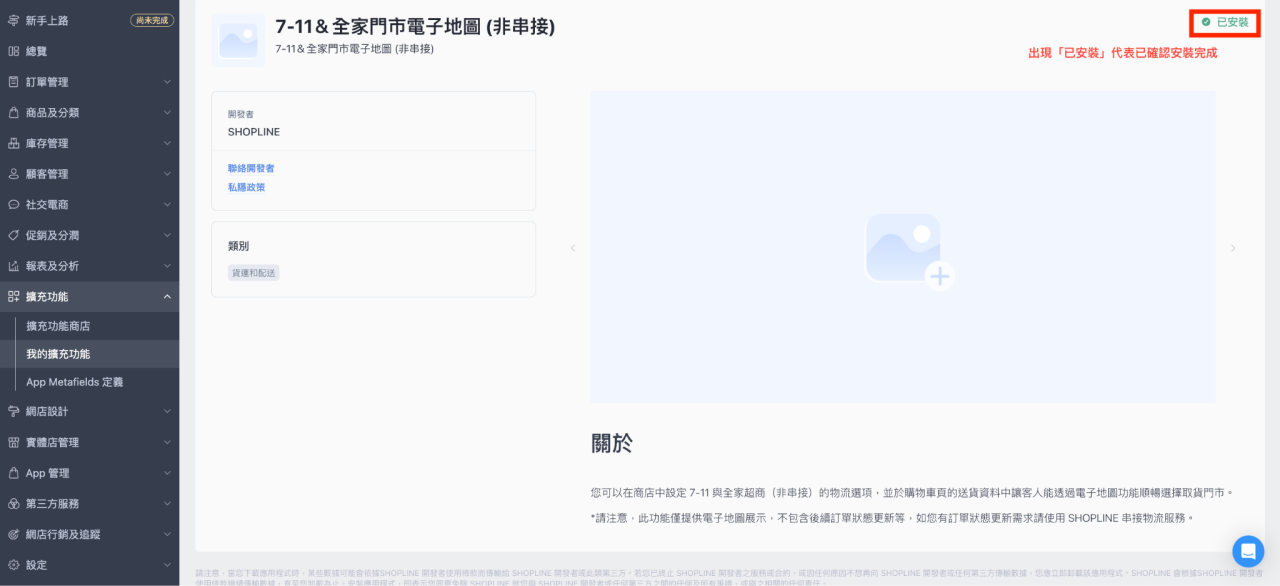Expand the 庫存管理 menu chevron
The width and height of the screenshot is (1280, 586).
(167, 143)
